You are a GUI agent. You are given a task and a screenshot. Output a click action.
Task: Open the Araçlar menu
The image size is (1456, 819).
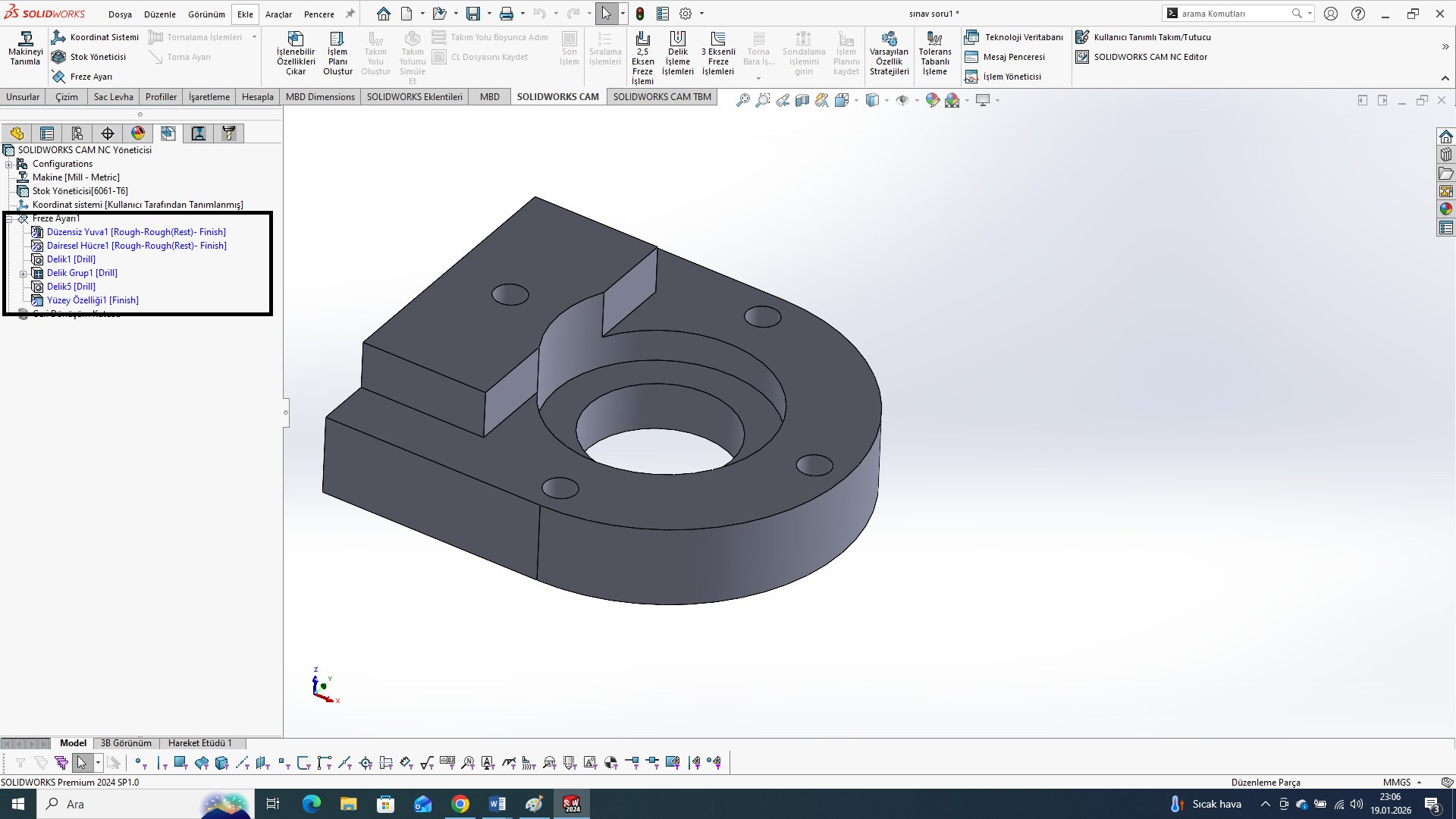coord(278,14)
